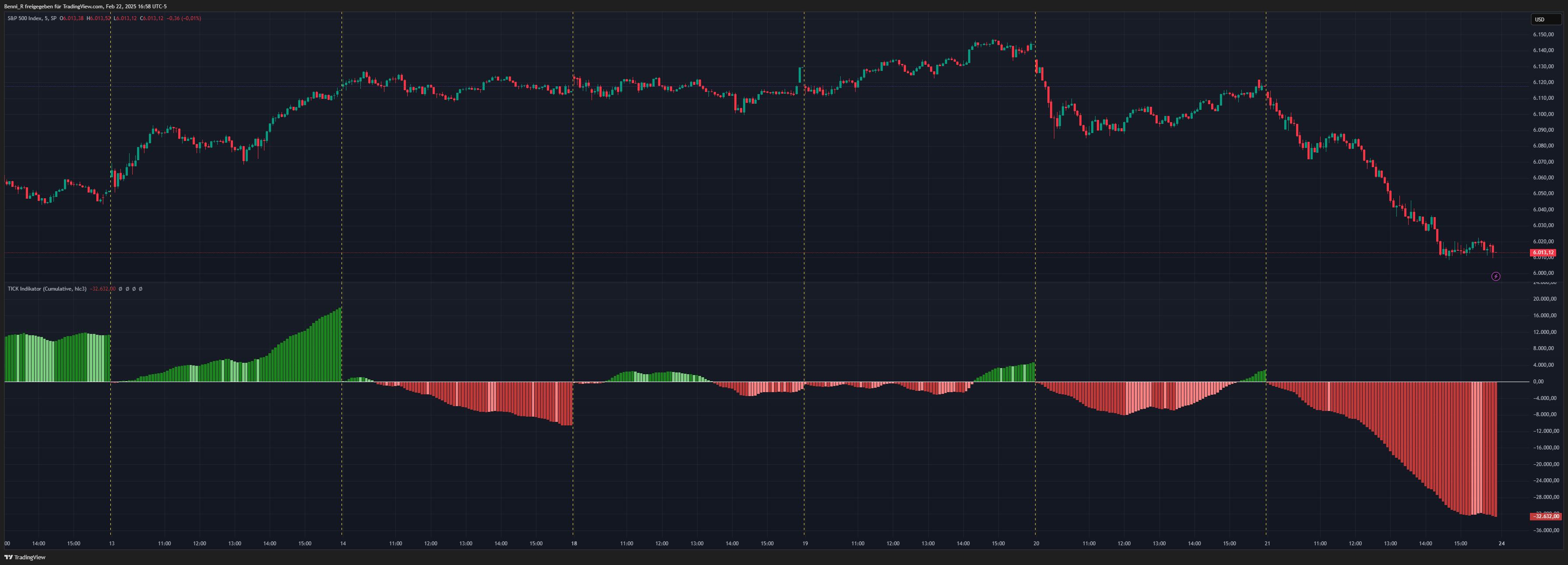
Task: Click the S&P 500 Index symbol legend
Action: pyautogui.click(x=32, y=18)
